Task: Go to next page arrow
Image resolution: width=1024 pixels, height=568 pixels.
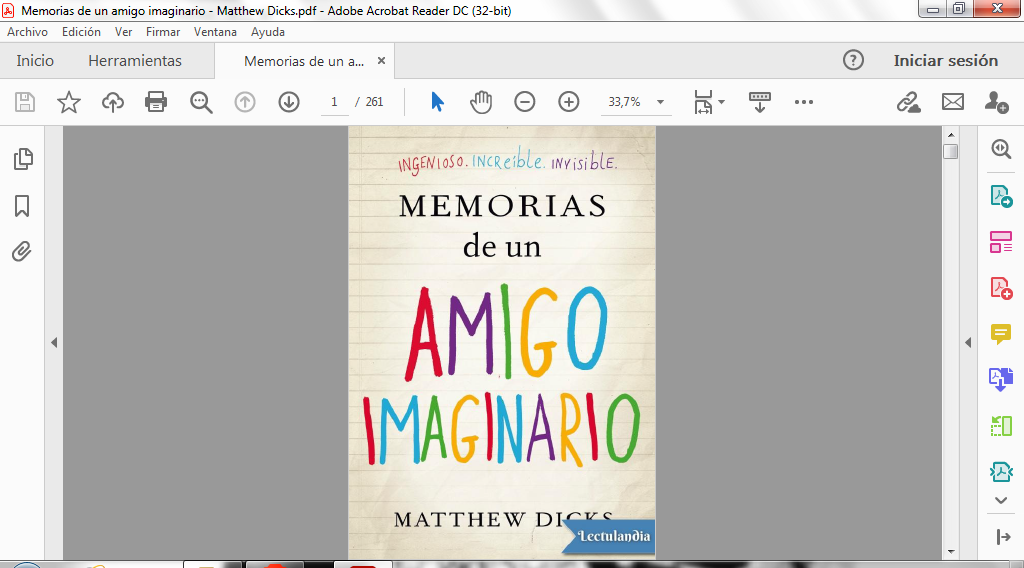Action: 289,102
